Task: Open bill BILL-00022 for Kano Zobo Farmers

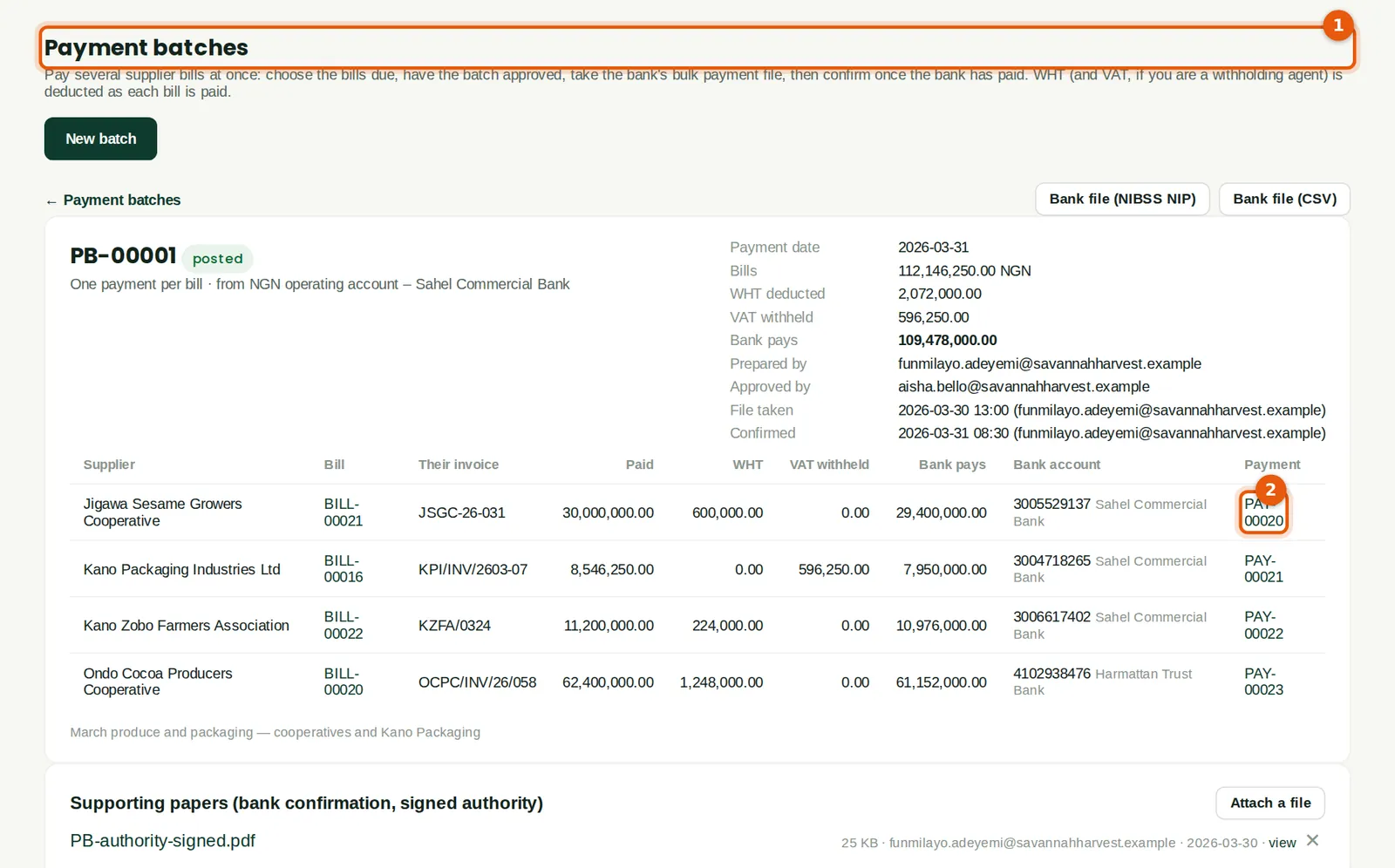Action: pyautogui.click(x=344, y=625)
